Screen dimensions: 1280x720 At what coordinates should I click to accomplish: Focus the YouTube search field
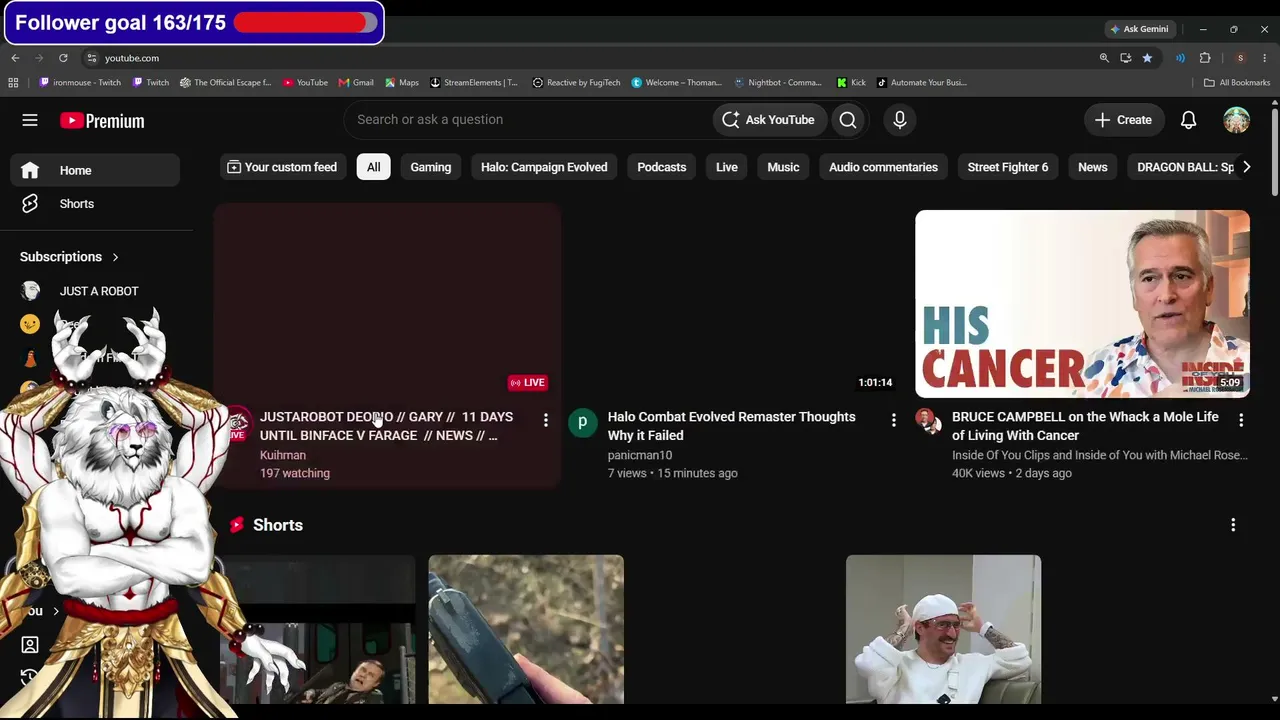click(x=528, y=120)
